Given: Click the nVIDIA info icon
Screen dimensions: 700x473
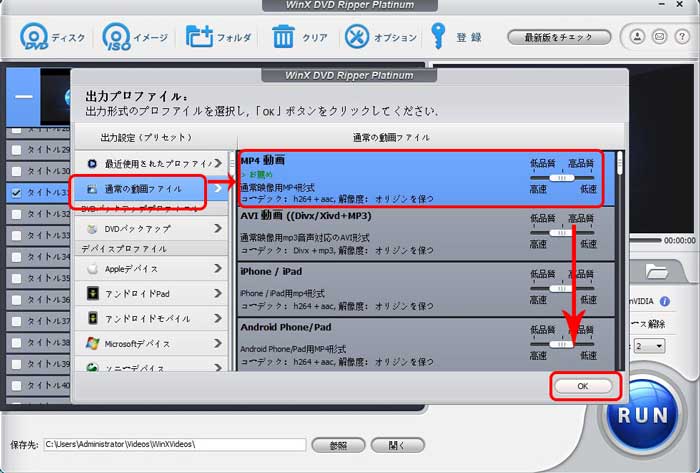Looking at the screenshot, I should [x=665, y=301].
